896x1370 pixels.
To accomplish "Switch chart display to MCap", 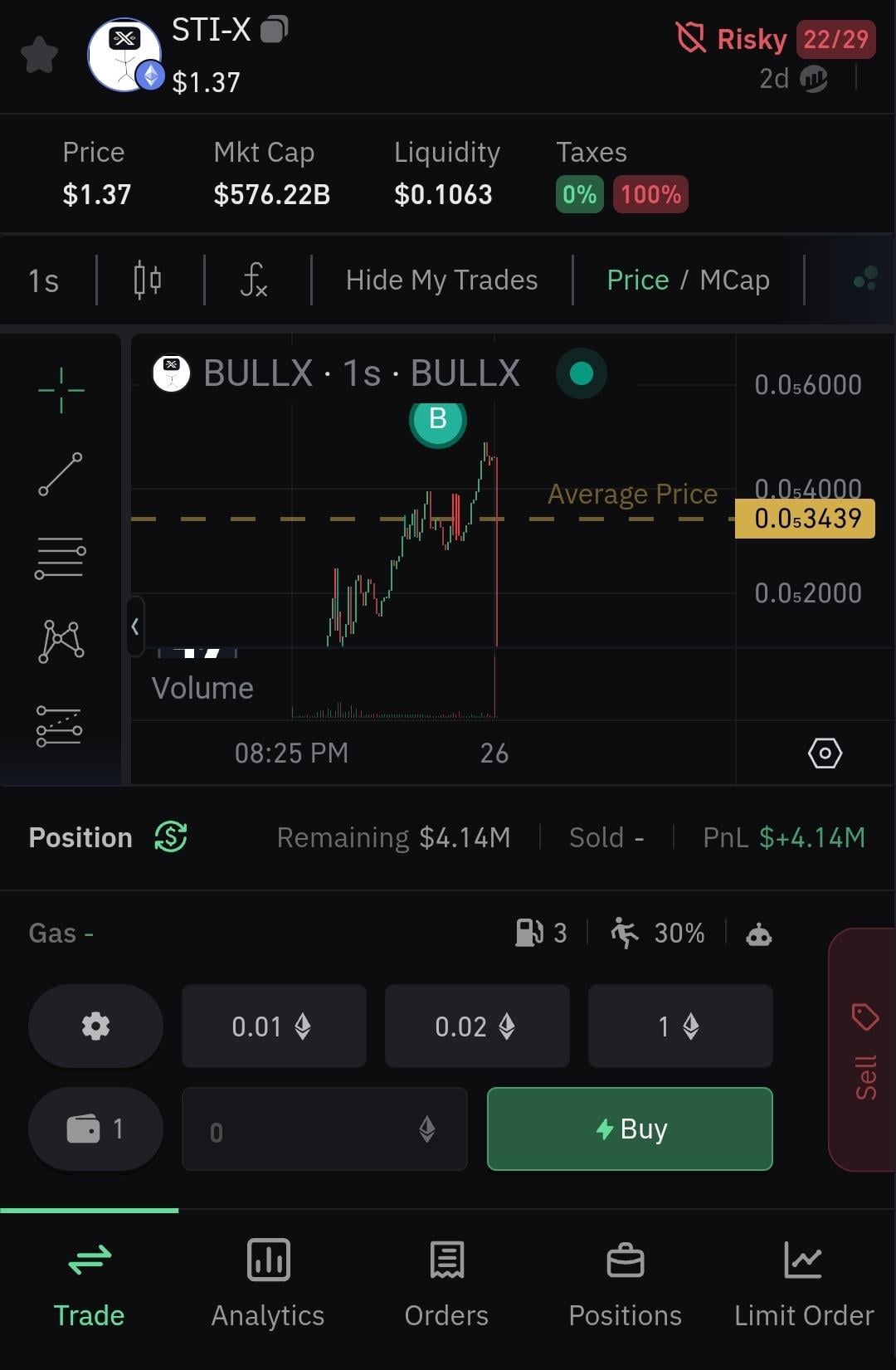I will [734, 280].
